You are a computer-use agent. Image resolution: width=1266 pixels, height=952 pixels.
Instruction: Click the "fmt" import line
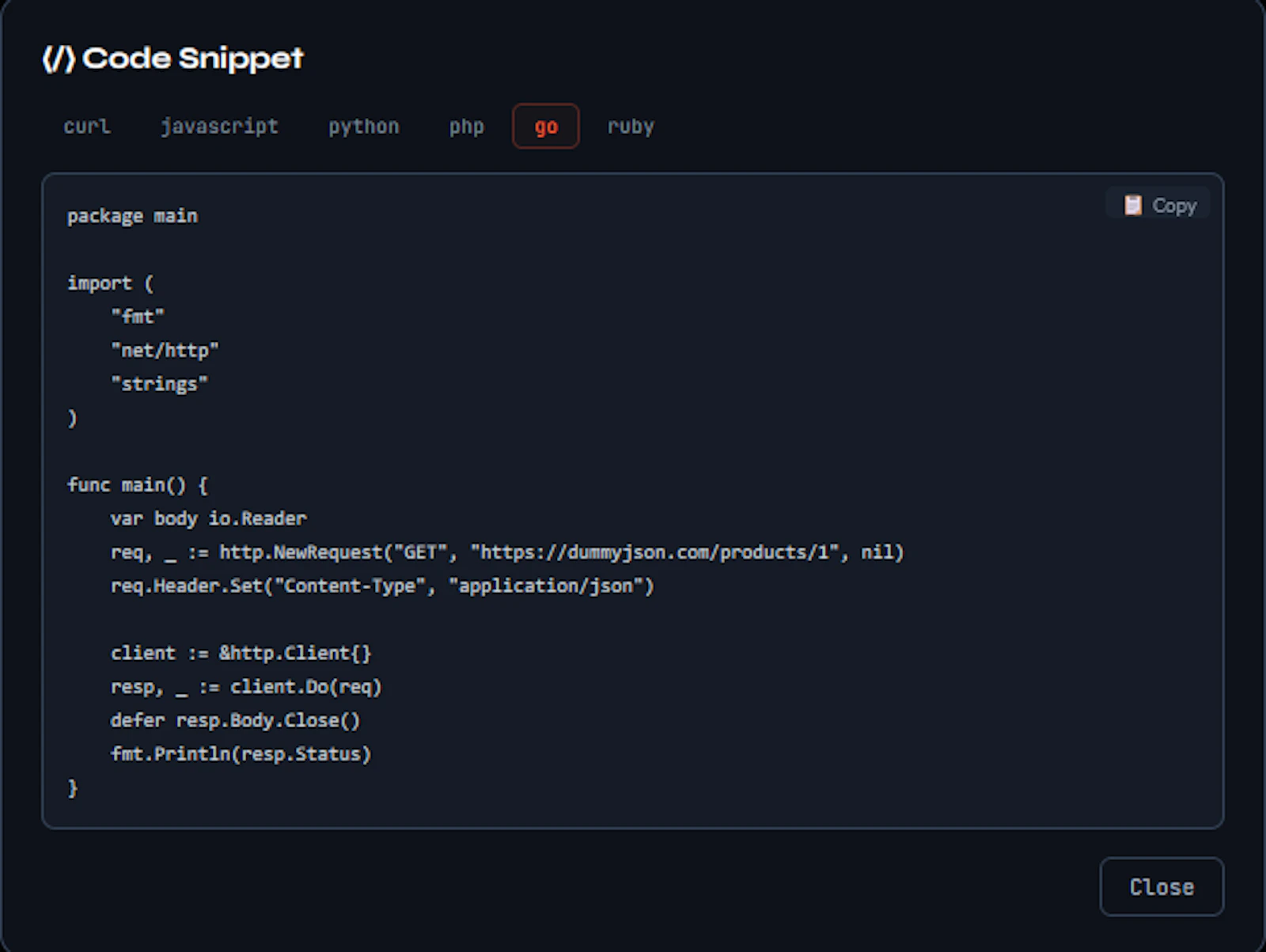(138, 317)
